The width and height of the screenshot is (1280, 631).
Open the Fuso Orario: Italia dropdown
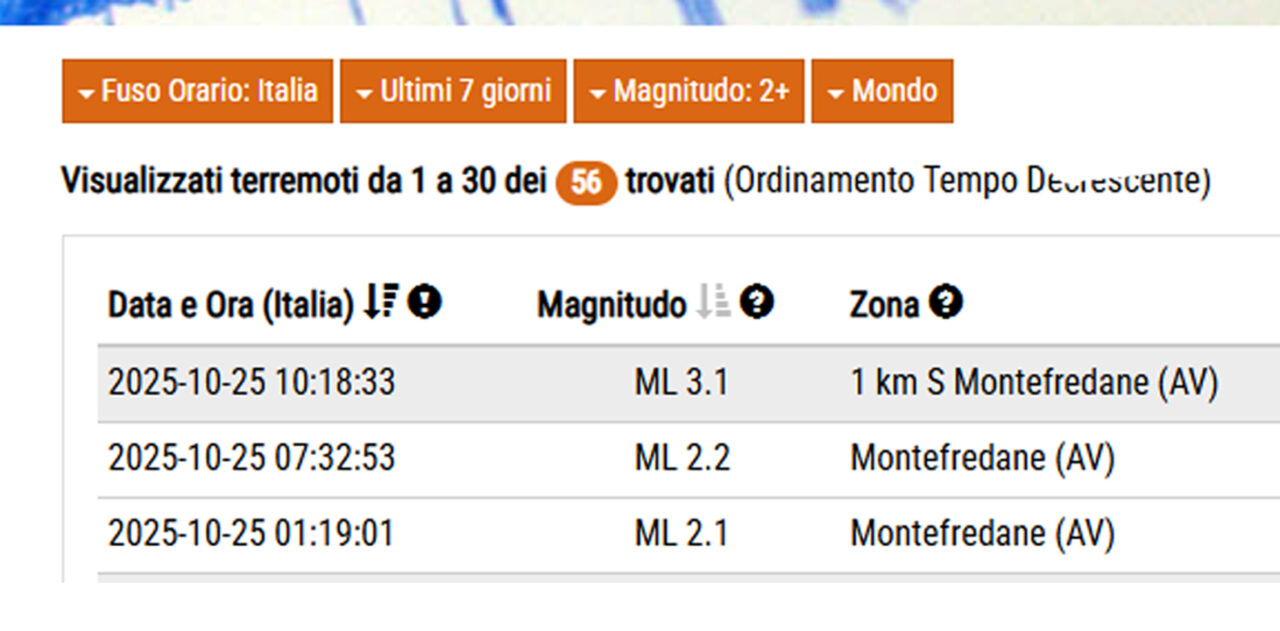click(x=196, y=91)
